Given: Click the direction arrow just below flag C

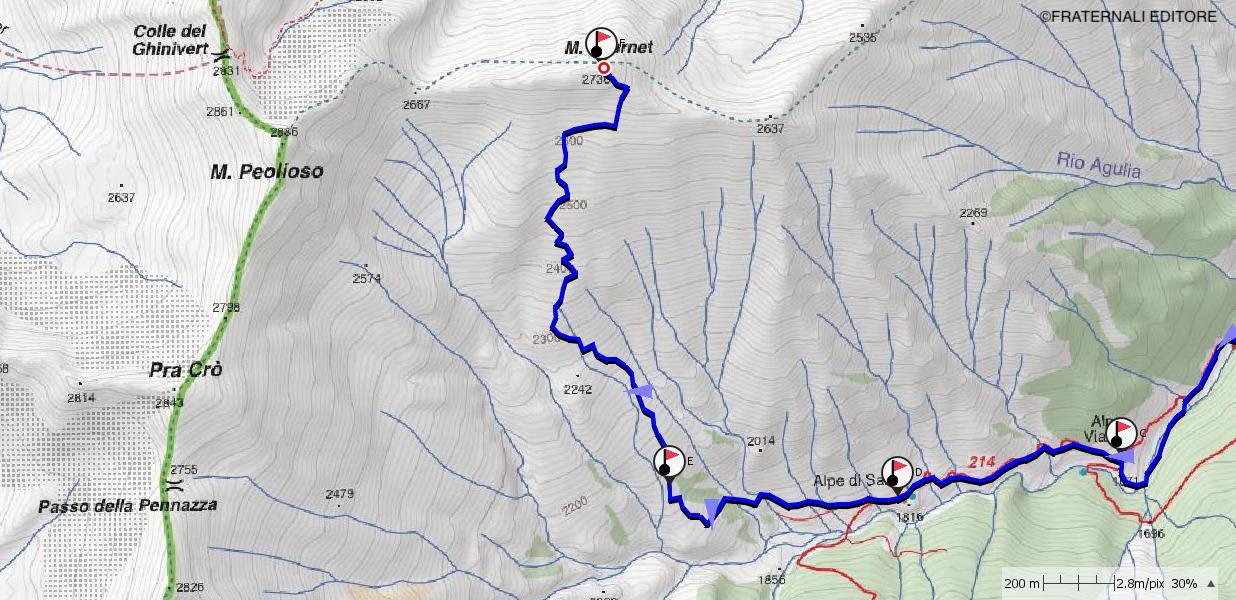Looking at the screenshot, I should click(x=1124, y=457).
